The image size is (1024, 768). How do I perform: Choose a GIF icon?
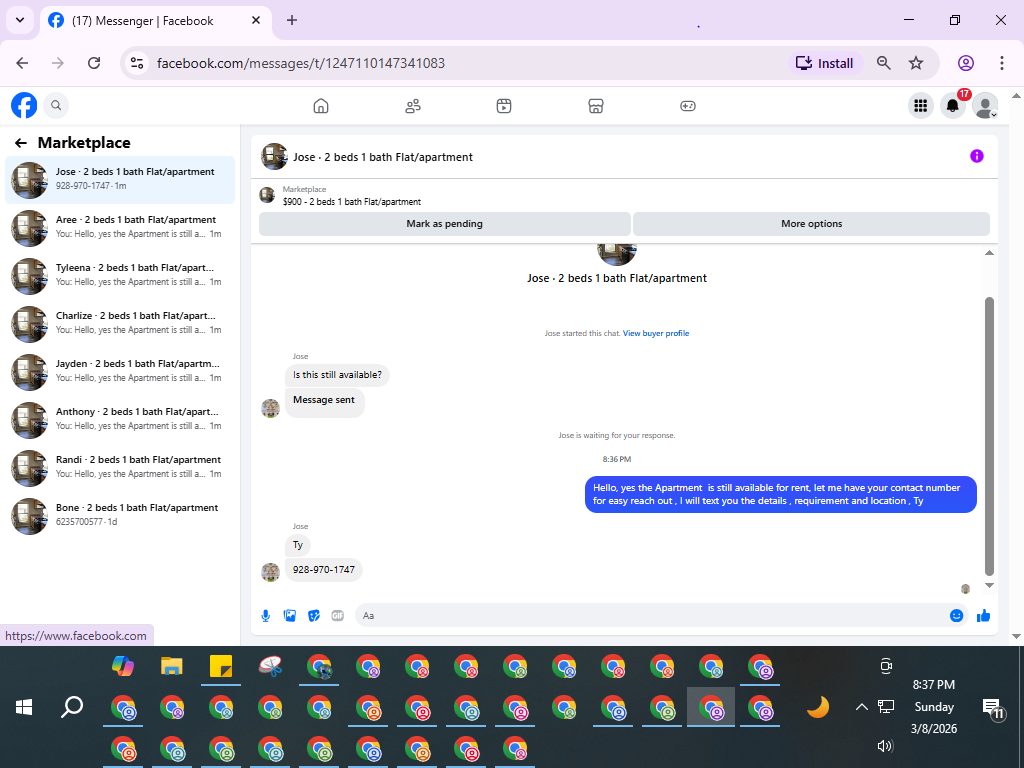(338, 615)
